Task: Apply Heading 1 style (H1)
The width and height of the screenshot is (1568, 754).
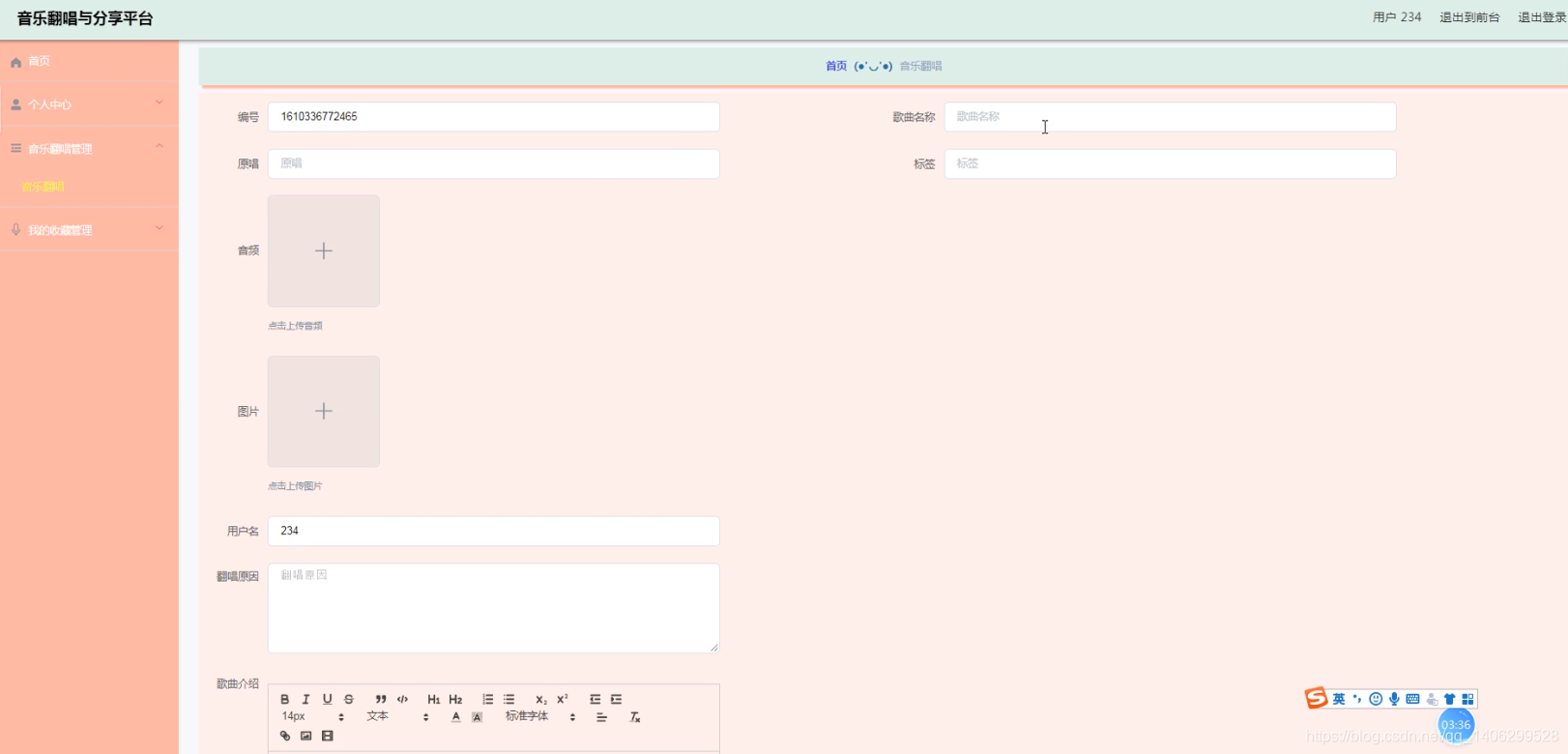Action: (434, 699)
